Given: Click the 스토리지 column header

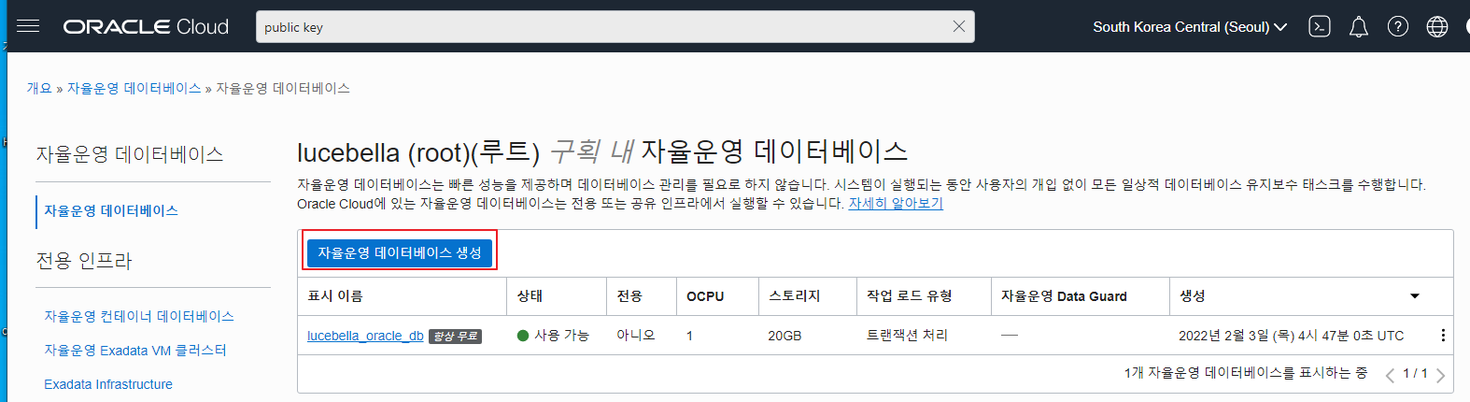Looking at the screenshot, I should pos(795,296).
